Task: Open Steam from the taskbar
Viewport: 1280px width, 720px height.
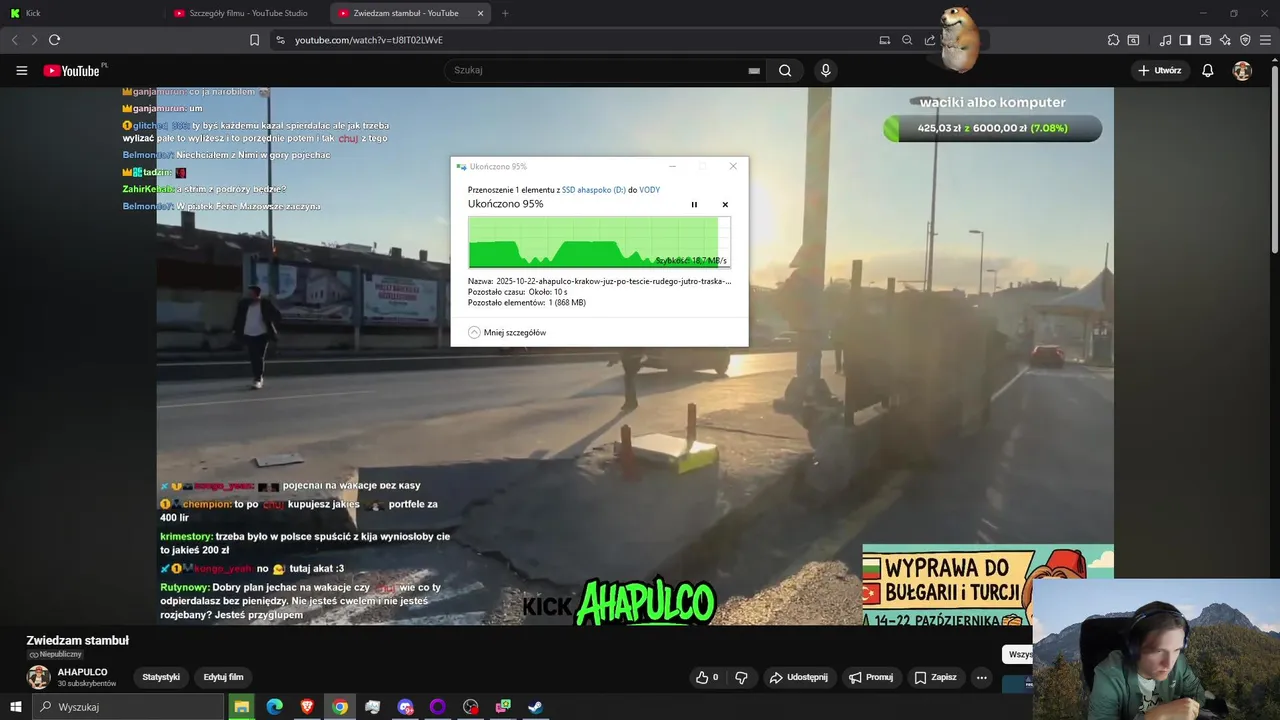Action: click(x=536, y=707)
